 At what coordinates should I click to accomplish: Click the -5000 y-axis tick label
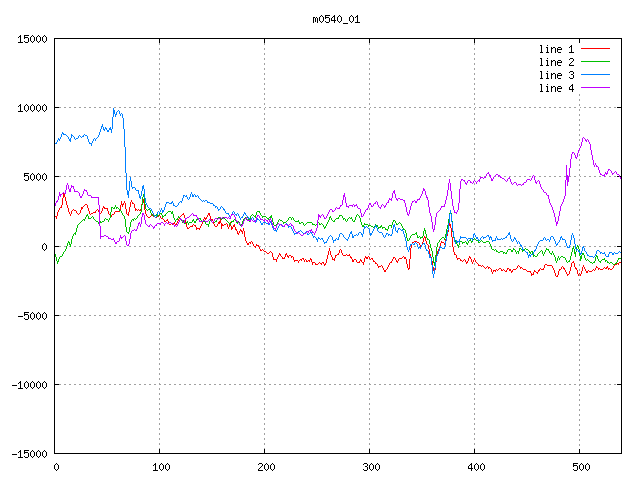[32, 315]
